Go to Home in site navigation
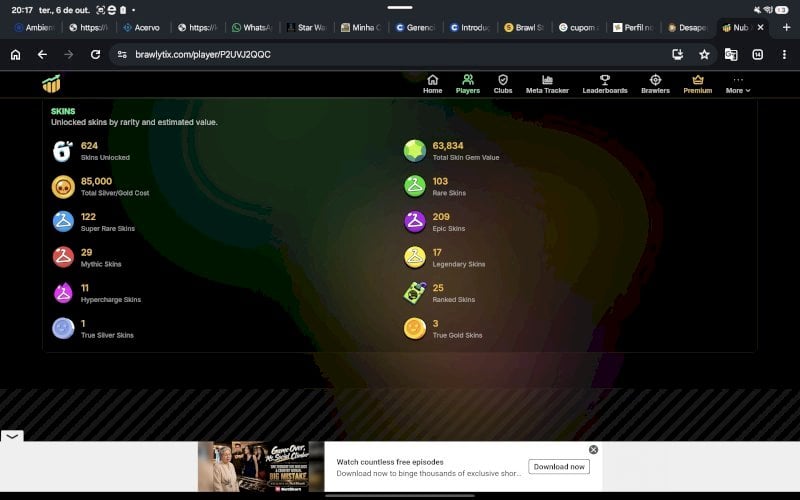800x500 pixels. pos(433,84)
